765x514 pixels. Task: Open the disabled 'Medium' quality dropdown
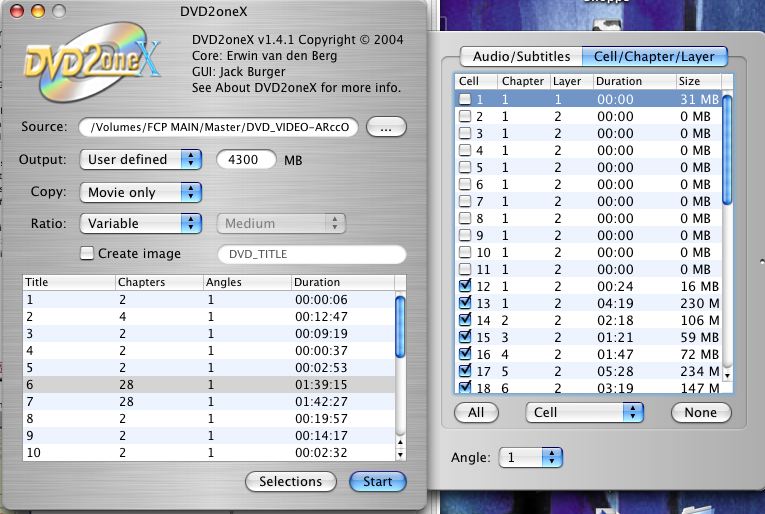tap(281, 223)
